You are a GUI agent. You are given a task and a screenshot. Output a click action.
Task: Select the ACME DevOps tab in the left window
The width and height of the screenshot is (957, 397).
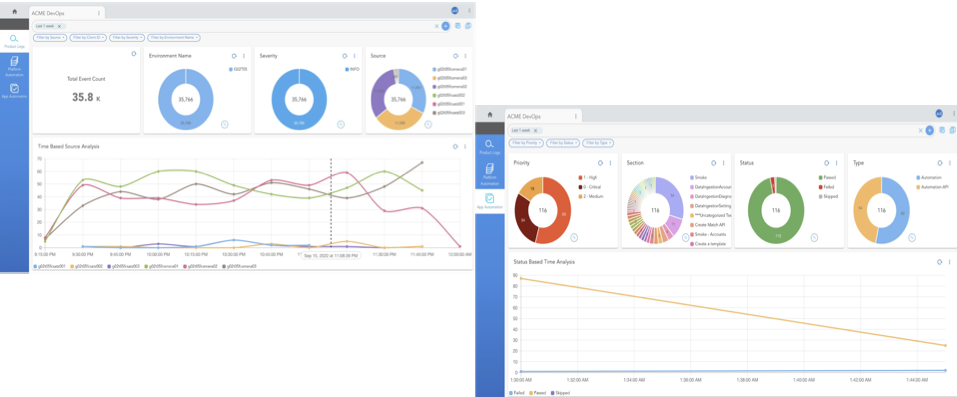tap(66, 12)
